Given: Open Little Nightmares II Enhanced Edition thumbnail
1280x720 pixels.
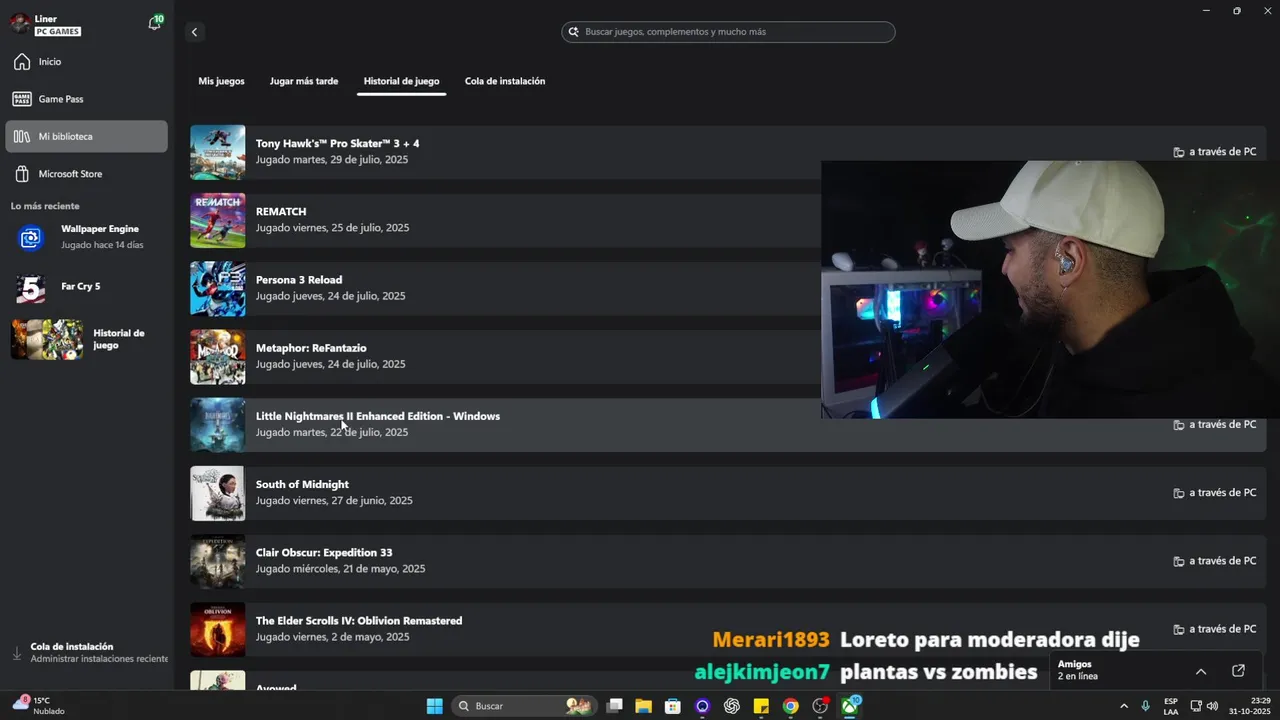Looking at the screenshot, I should pyautogui.click(x=218, y=425).
